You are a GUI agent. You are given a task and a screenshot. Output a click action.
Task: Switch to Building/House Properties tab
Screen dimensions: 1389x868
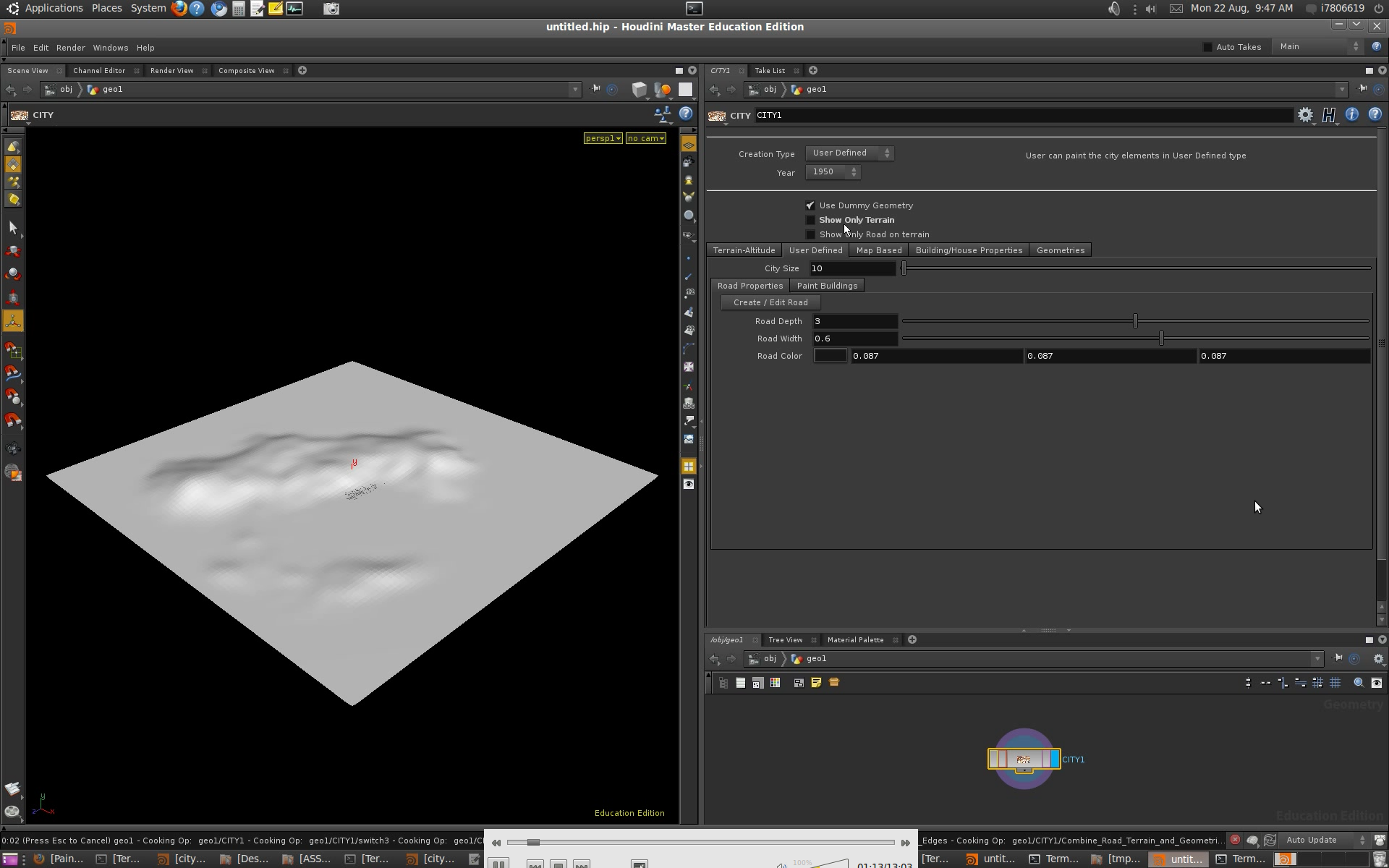[969, 250]
